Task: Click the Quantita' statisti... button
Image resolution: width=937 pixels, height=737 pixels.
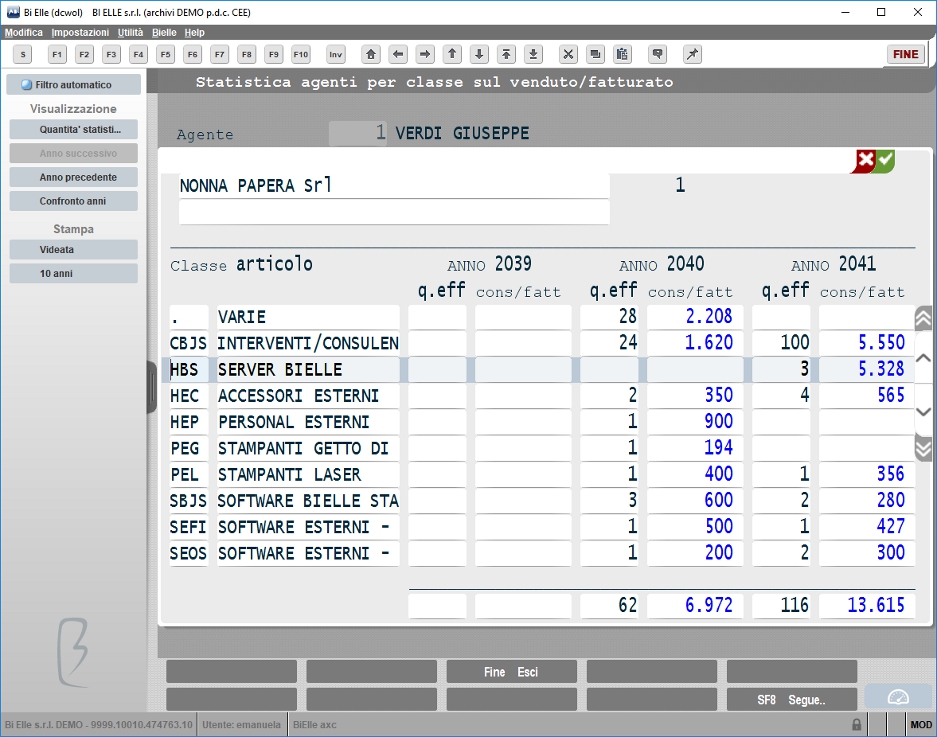Action: (74, 130)
